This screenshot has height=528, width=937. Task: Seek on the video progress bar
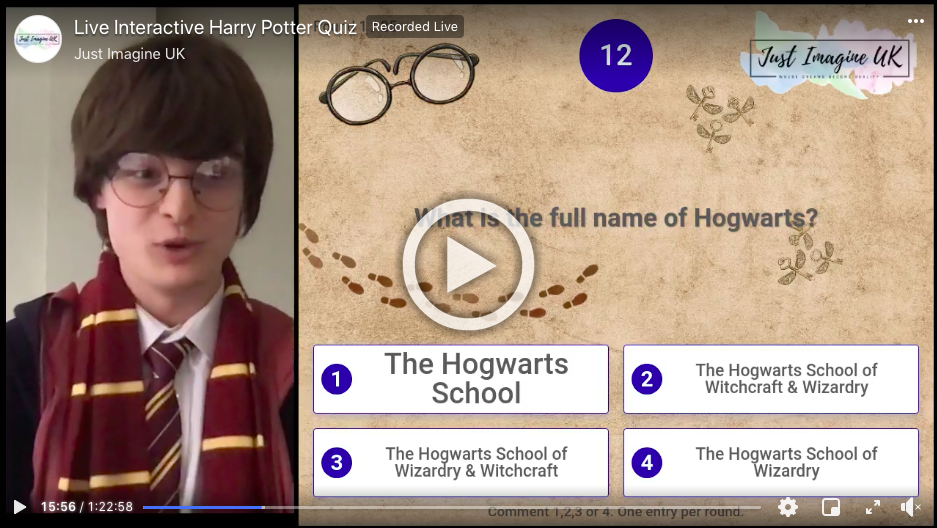(452, 508)
